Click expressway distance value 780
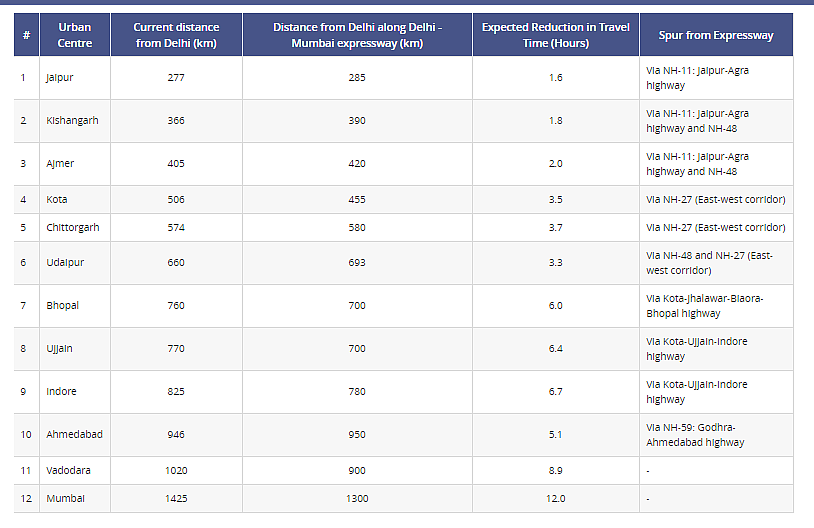The height and width of the screenshot is (528, 814). coord(357,391)
